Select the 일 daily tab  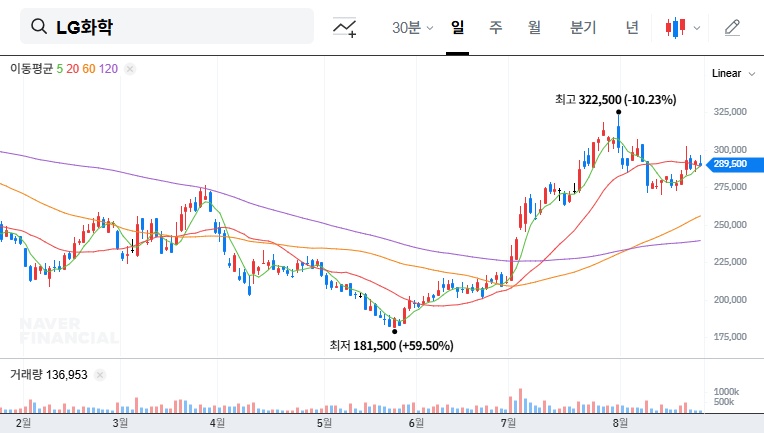(457, 27)
